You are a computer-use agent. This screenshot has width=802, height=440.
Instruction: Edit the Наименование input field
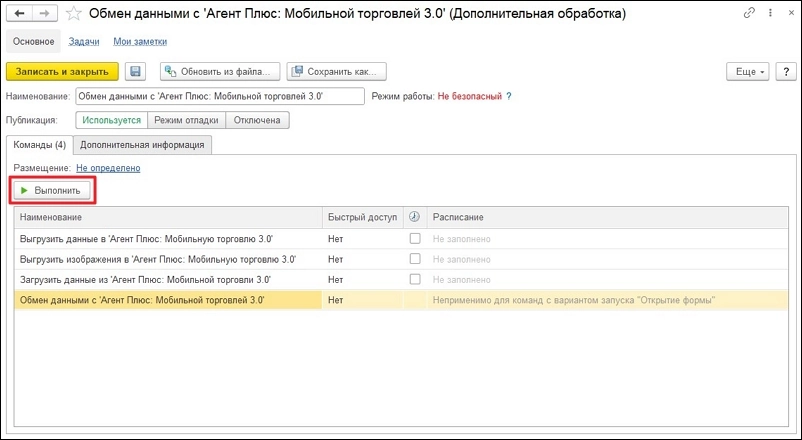[220, 96]
